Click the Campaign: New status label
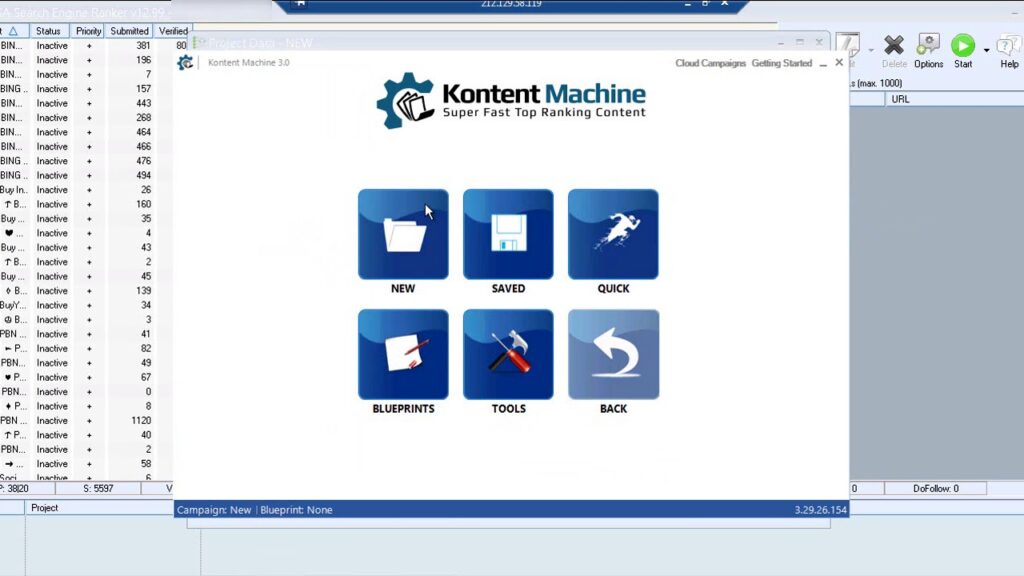1024x576 pixels. 214,510
